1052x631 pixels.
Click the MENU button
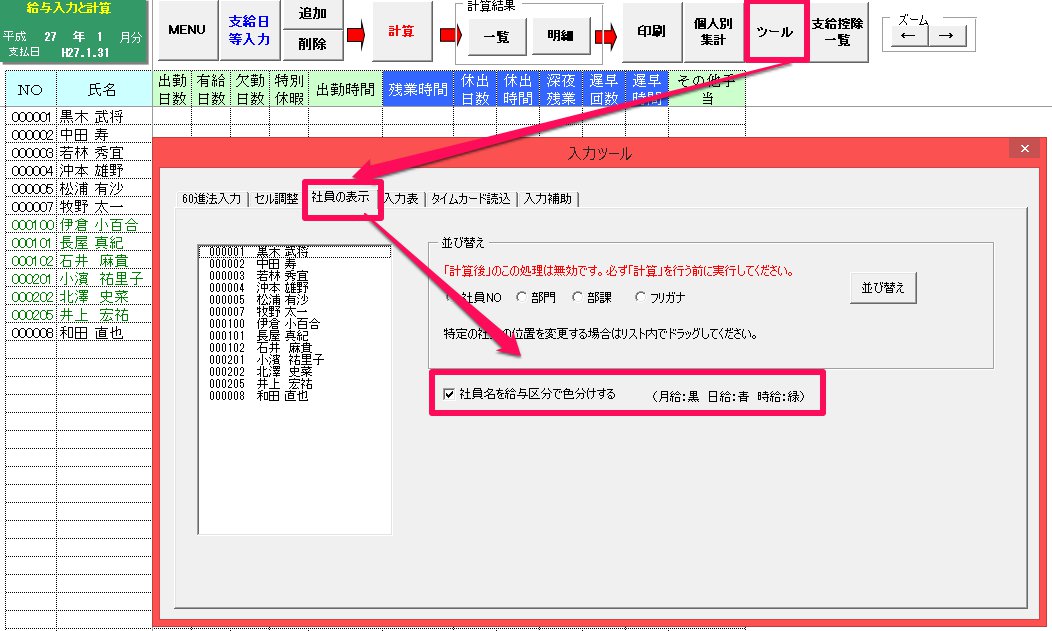[x=187, y=31]
